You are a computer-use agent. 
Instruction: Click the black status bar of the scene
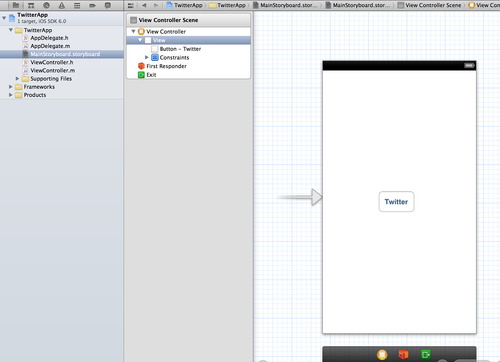(x=399, y=65)
